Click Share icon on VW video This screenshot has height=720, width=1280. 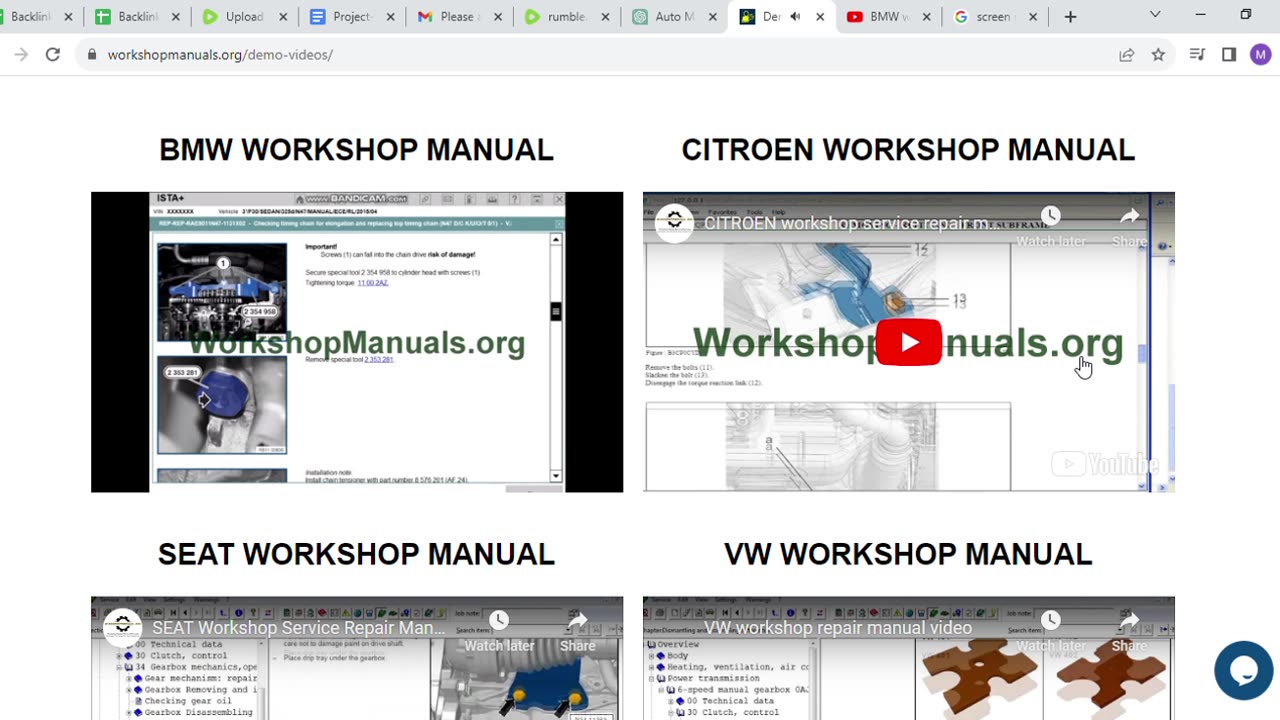1129,632
